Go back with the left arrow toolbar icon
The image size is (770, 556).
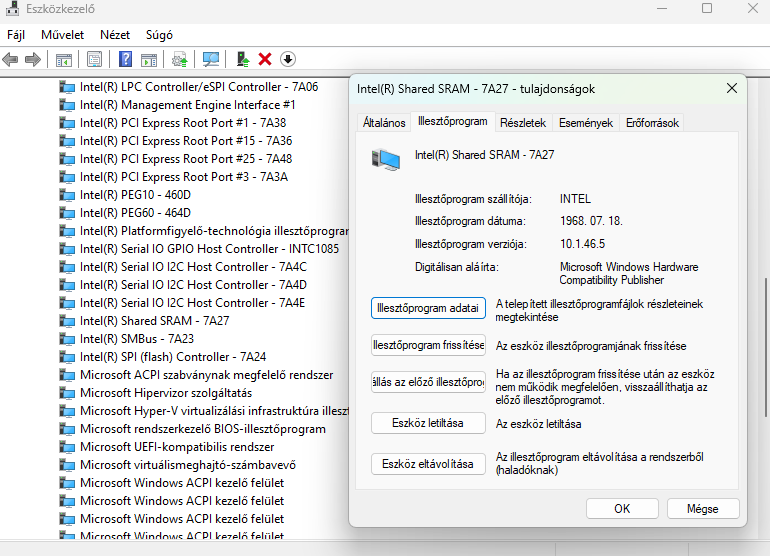coord(10,60)
